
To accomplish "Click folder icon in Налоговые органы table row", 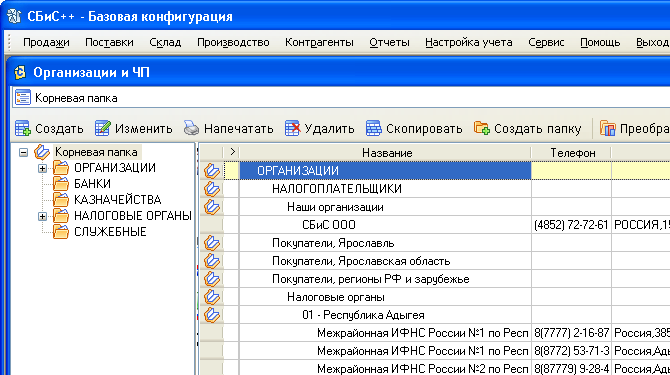I will pyautogui.click(x=212, y=297).
